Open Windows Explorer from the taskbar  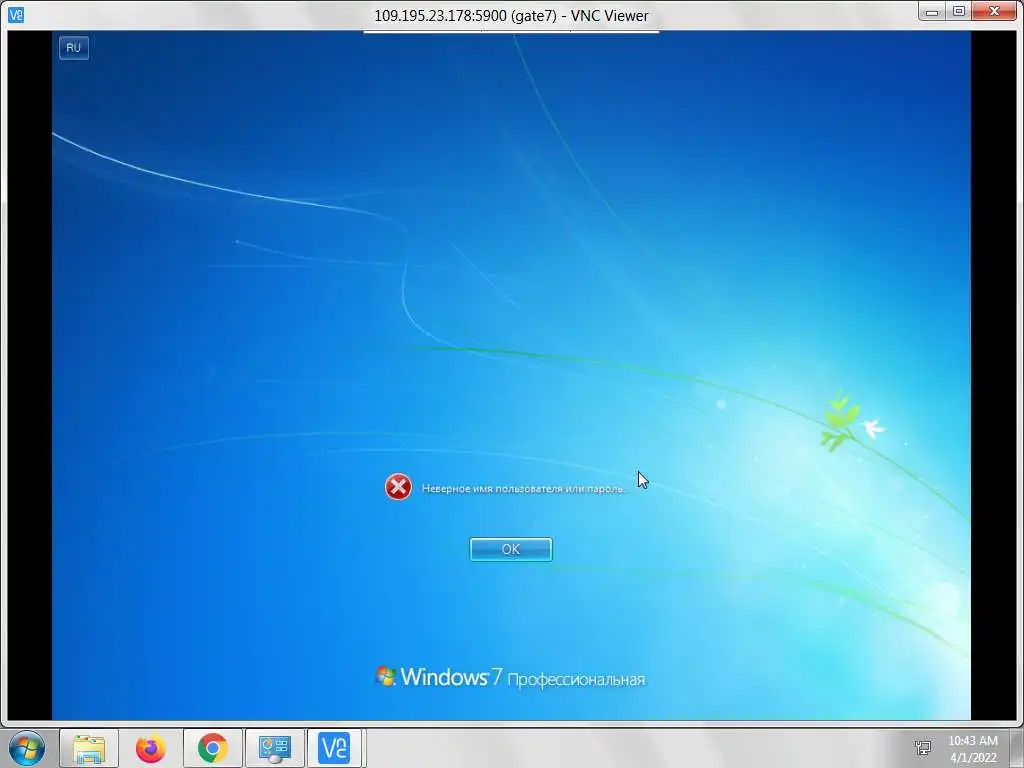tap(89, 748)
